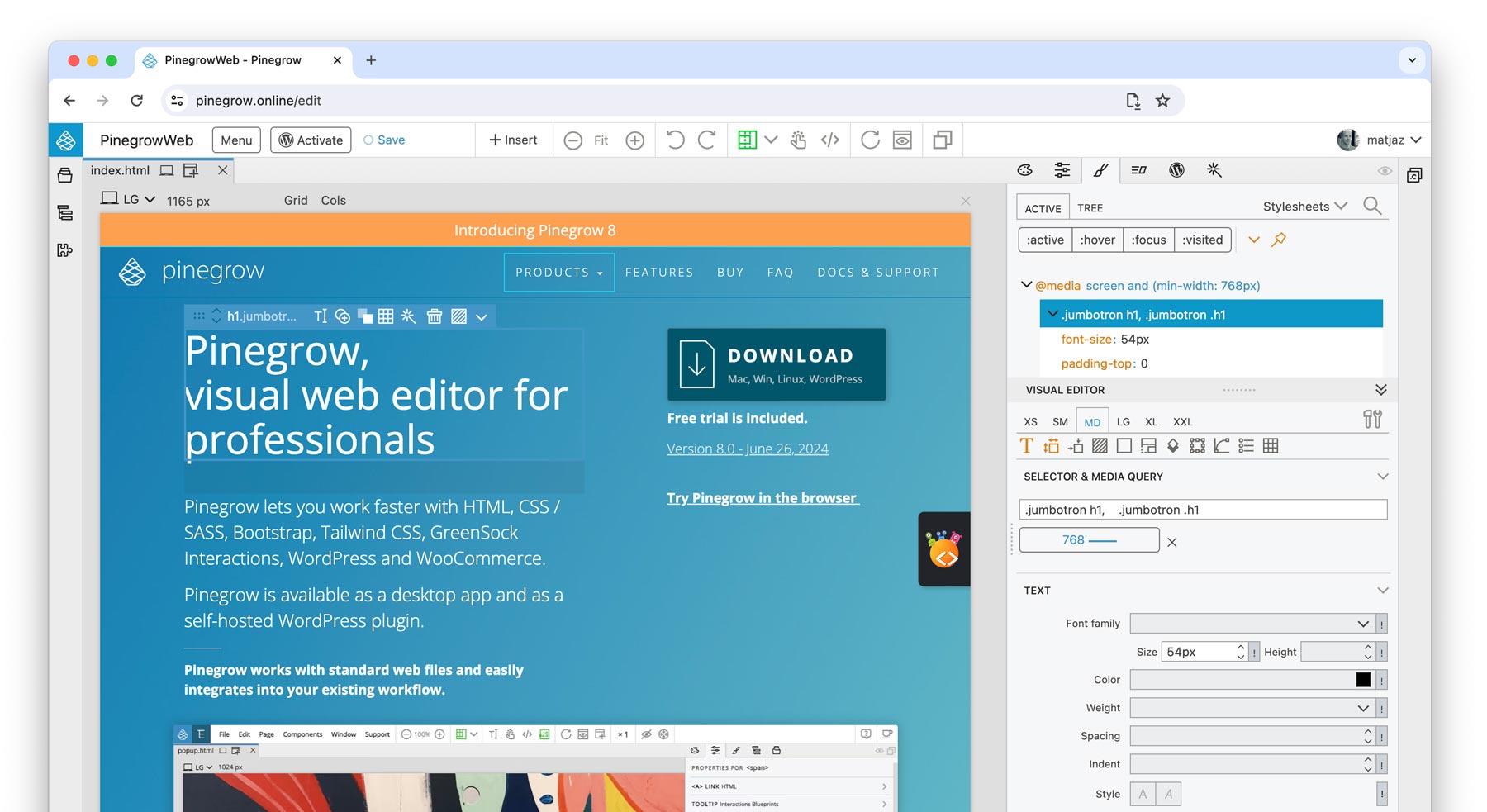Viewport: 1487px width, 812px height.
Task: Toggle the Cols overlay on page view
Action: coord(334,201)
